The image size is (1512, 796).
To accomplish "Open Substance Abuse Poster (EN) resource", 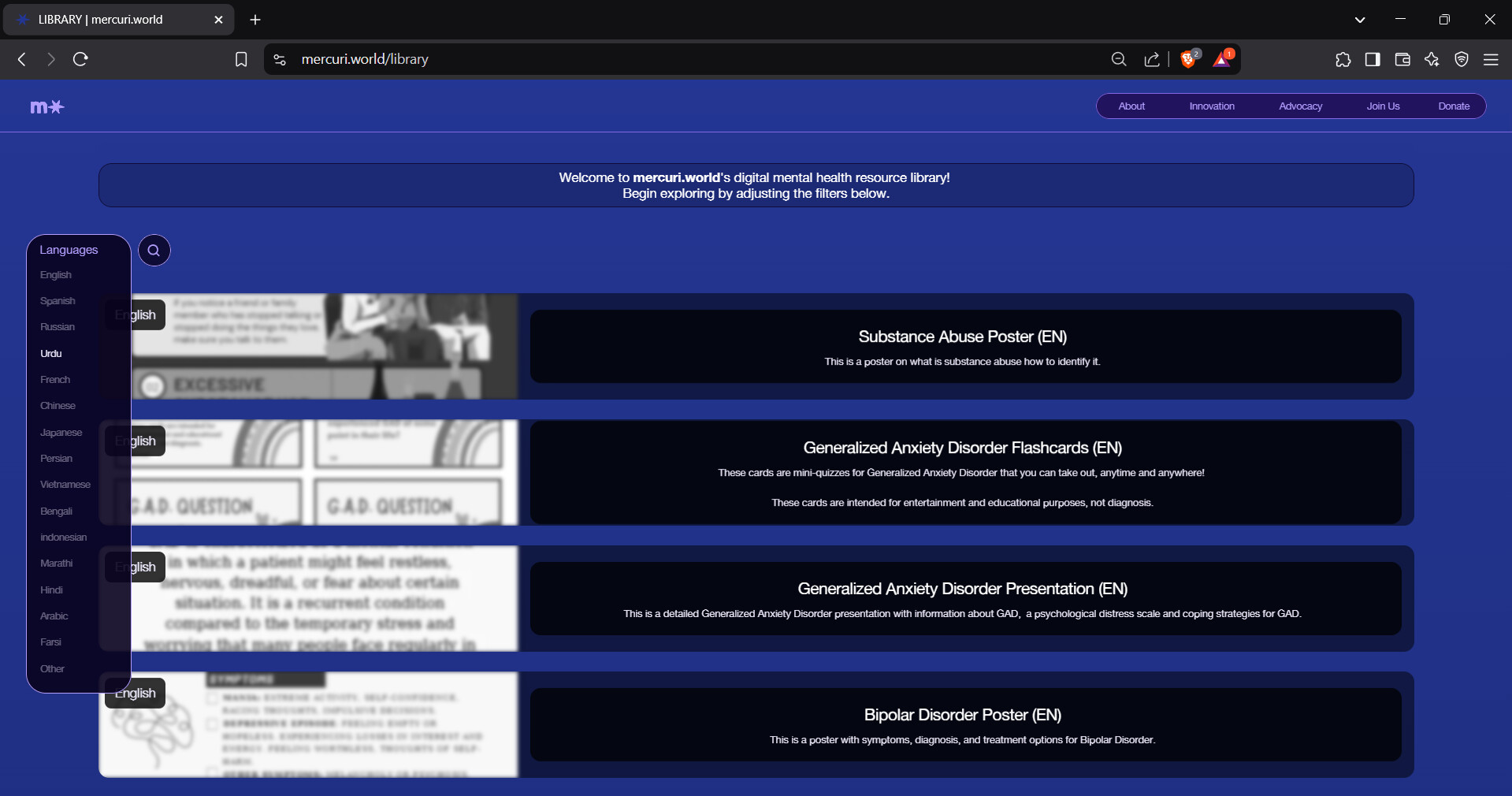I will pyautogui.click(x=962, y=337).
